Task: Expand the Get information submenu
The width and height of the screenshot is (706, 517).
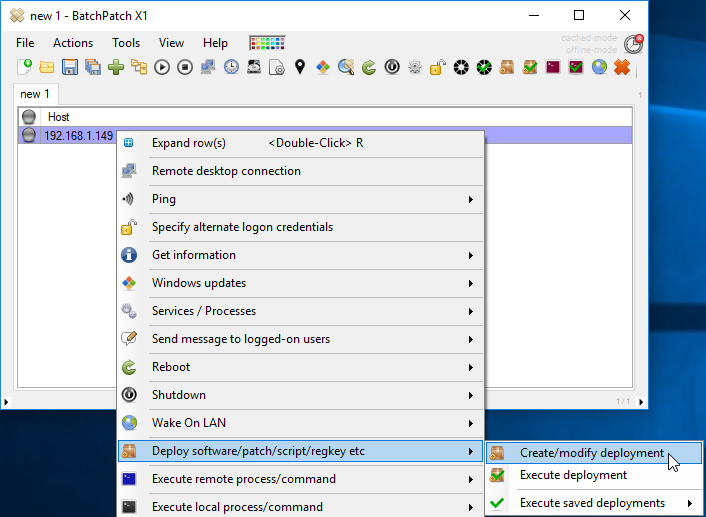Action: pyautogui.click(x=300, y=255)
